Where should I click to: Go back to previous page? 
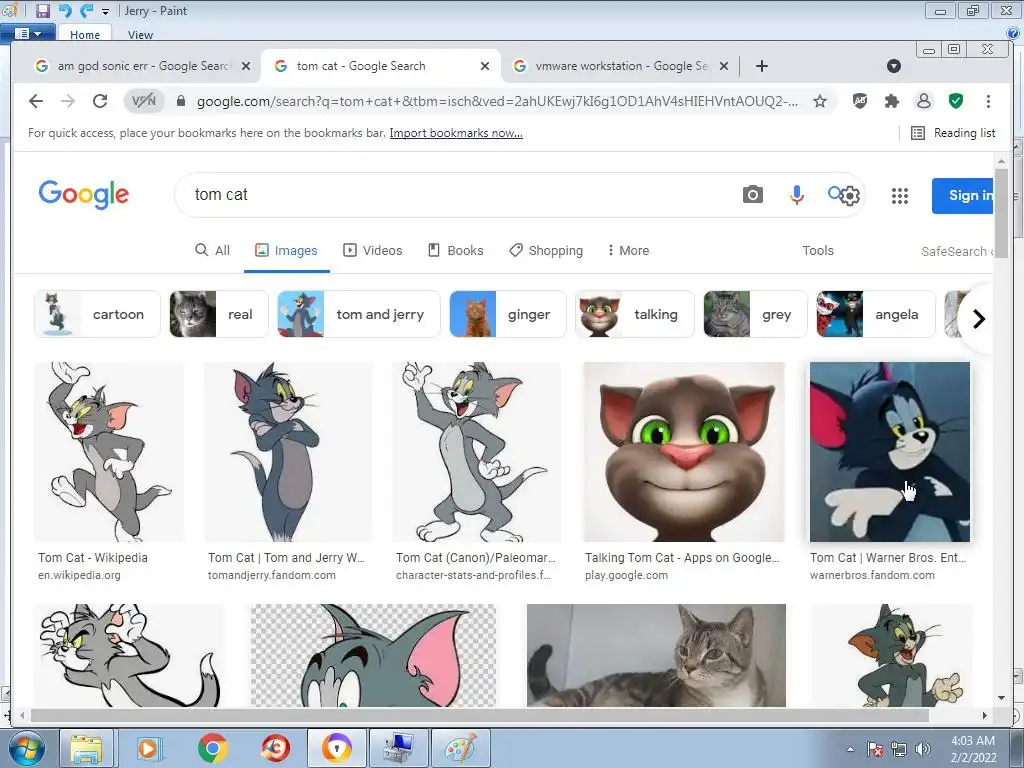click(36, 101)
